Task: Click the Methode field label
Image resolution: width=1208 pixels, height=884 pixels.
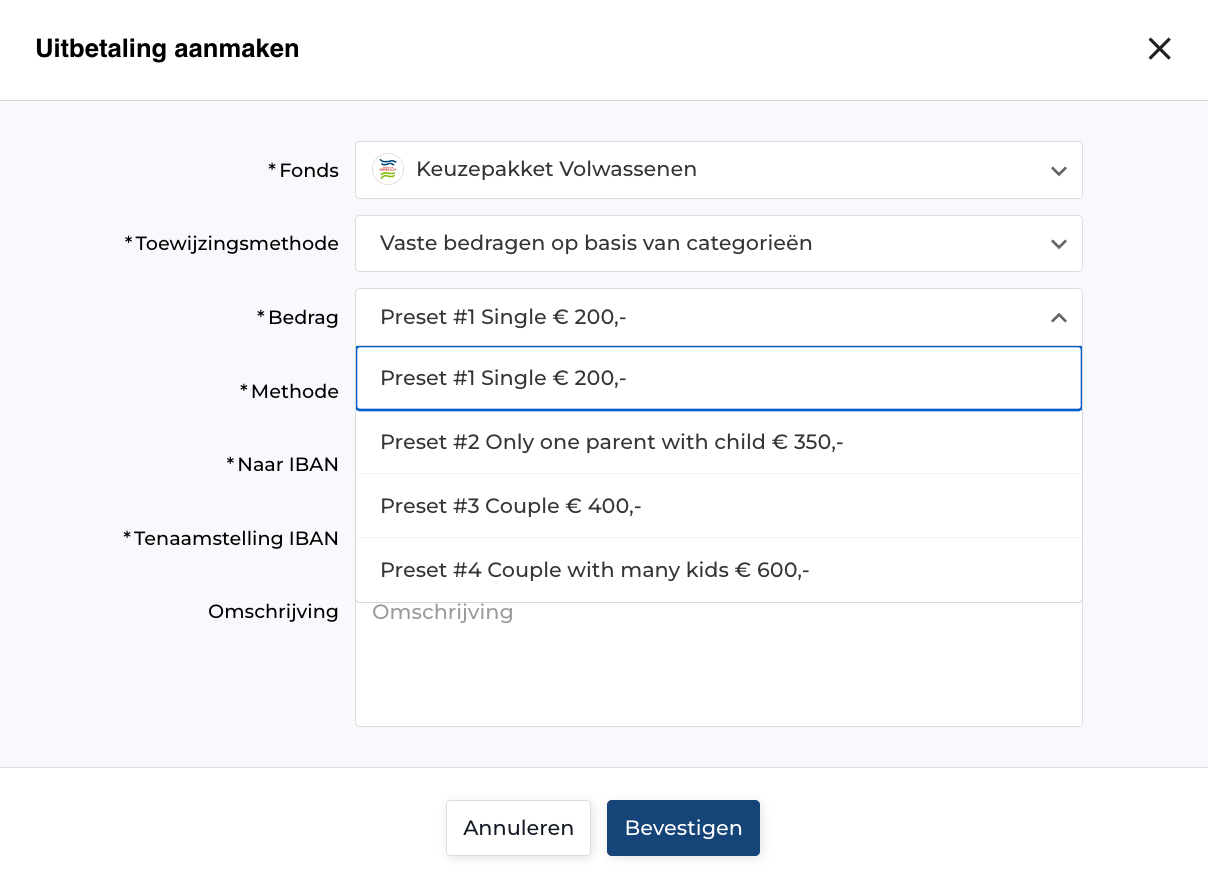Action: pyautogui.click(x=289, y=392)
